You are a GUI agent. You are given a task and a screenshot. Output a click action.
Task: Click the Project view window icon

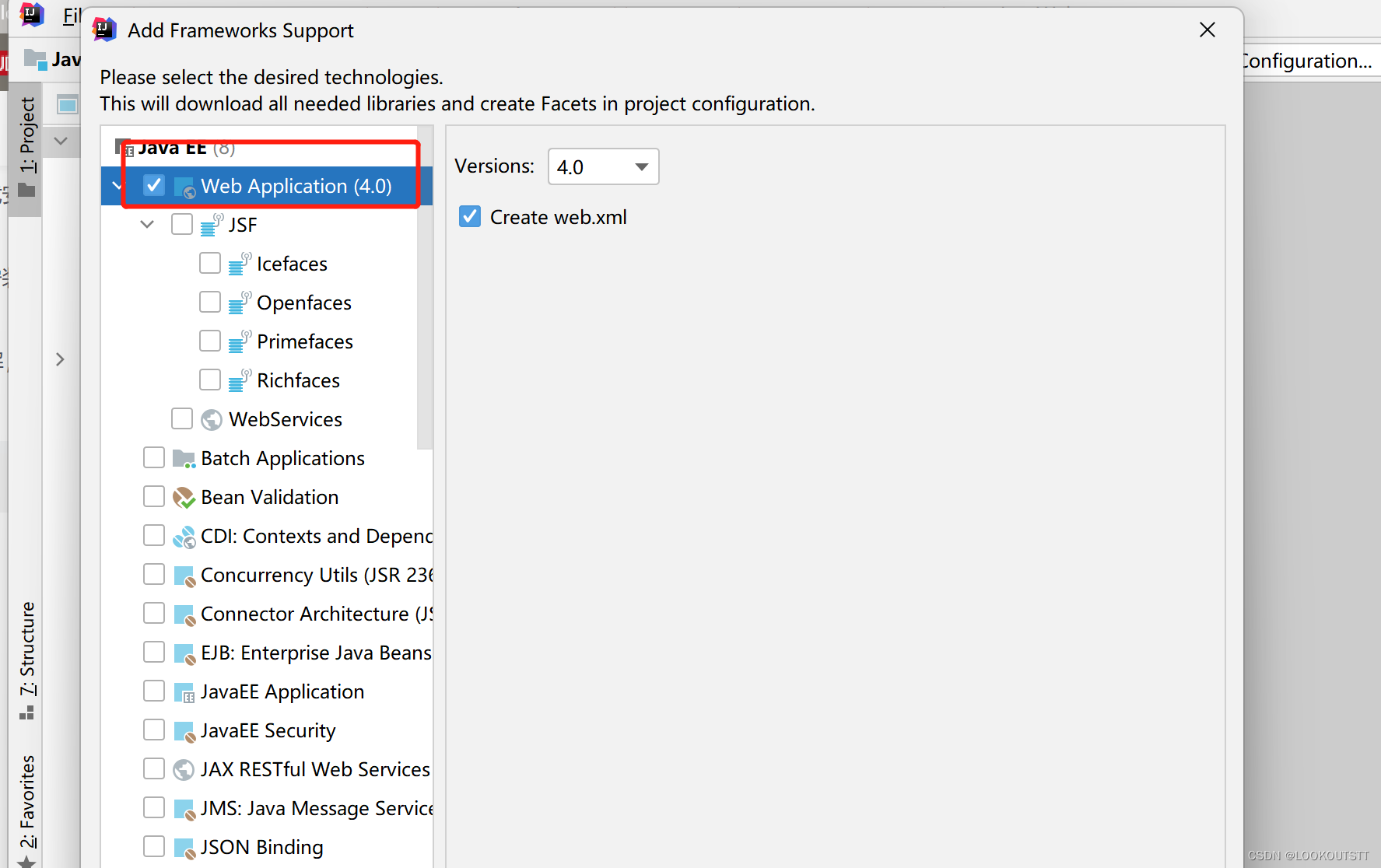[x=68, y=103]
